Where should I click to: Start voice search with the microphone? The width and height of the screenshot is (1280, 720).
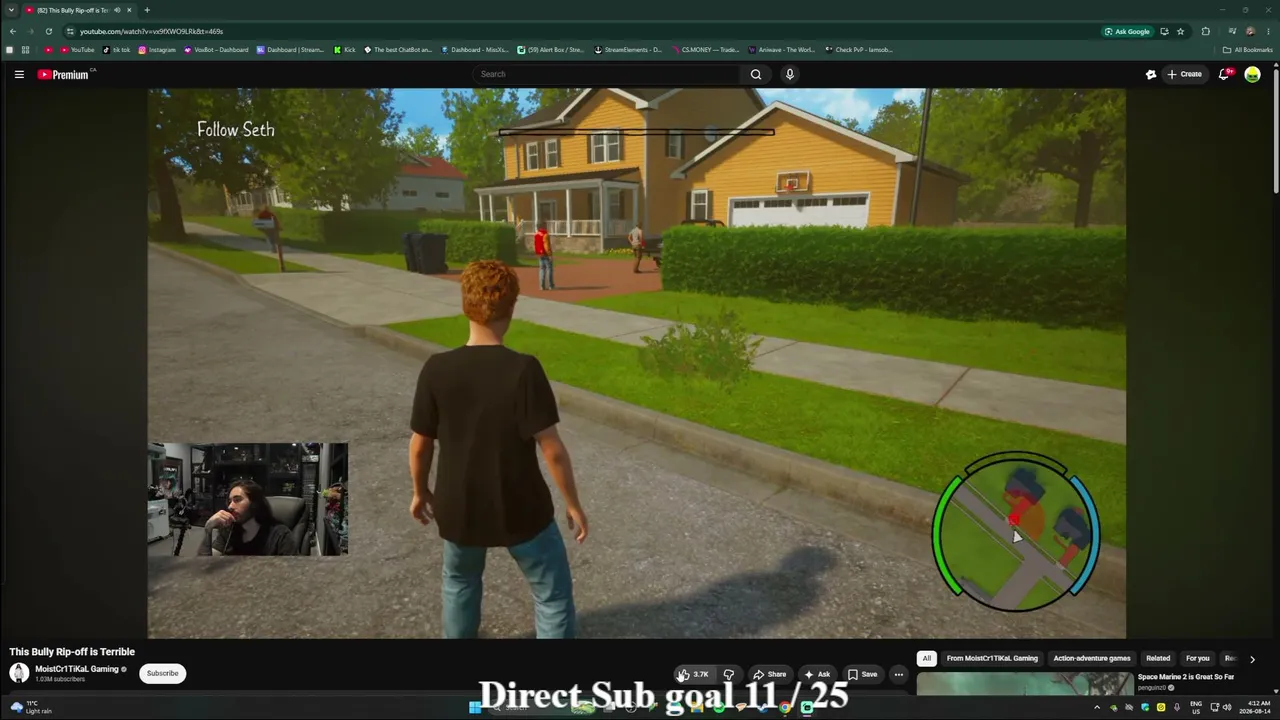click(x=790, y=74)
